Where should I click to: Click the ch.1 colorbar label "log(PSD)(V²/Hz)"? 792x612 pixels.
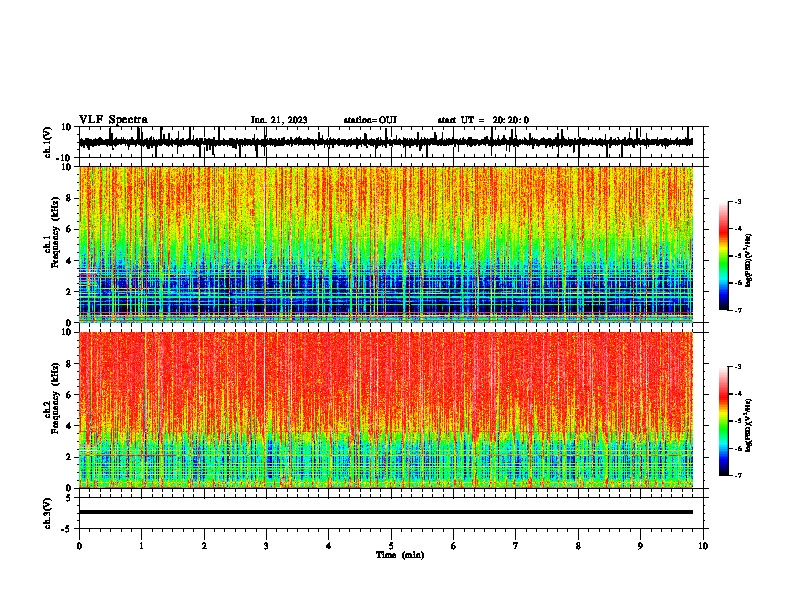748,261
